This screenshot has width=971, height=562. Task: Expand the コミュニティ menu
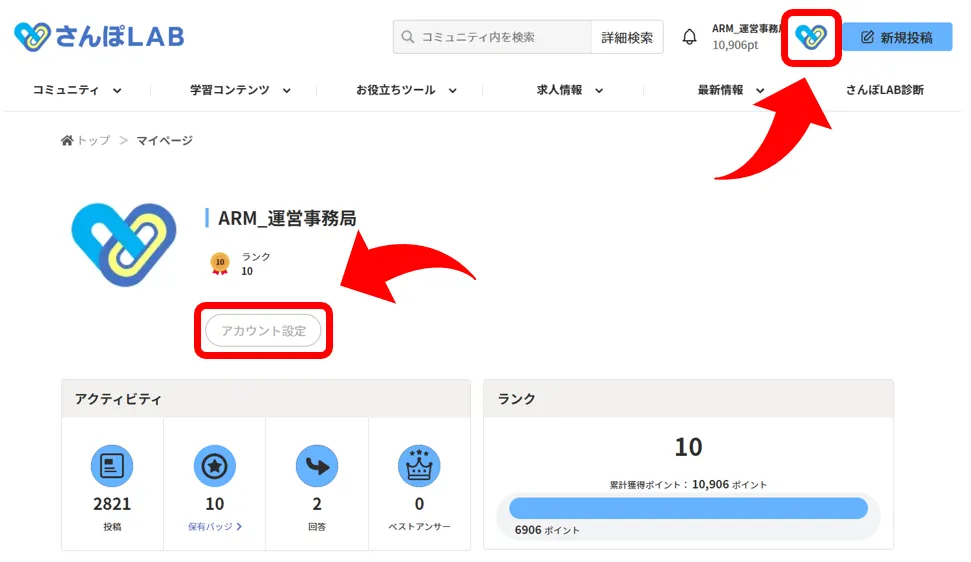77,90
